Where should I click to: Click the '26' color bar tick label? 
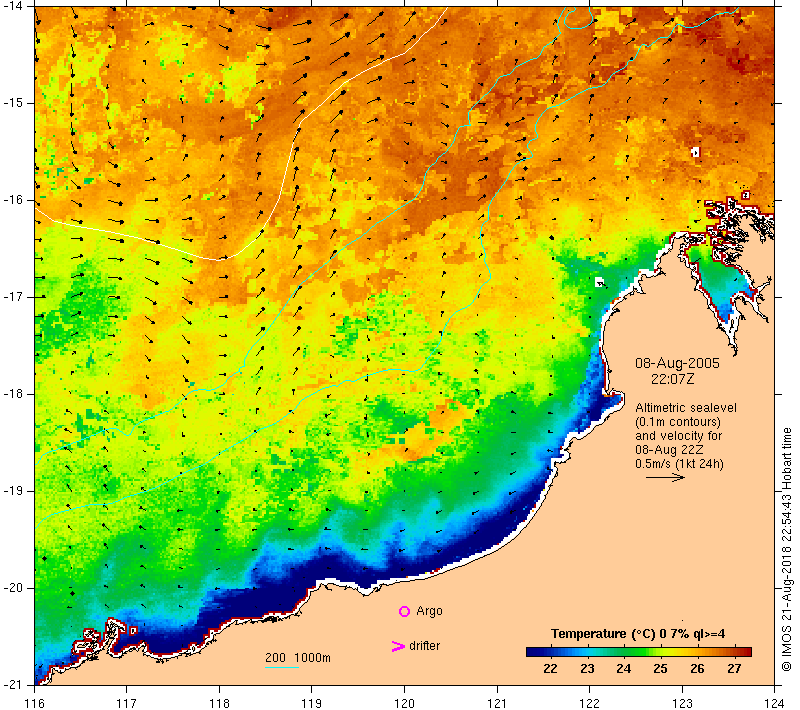tap(697, 669)
